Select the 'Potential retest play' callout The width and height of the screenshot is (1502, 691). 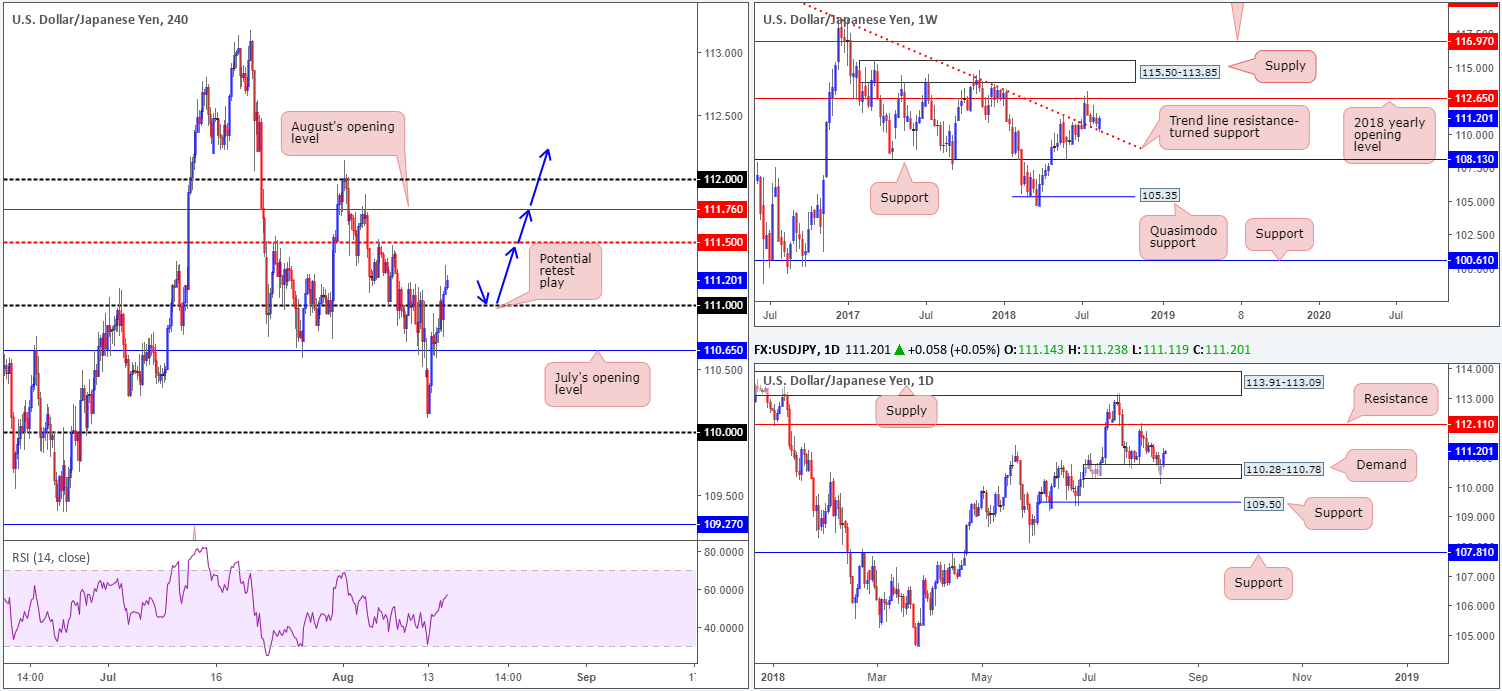point(565,272)
